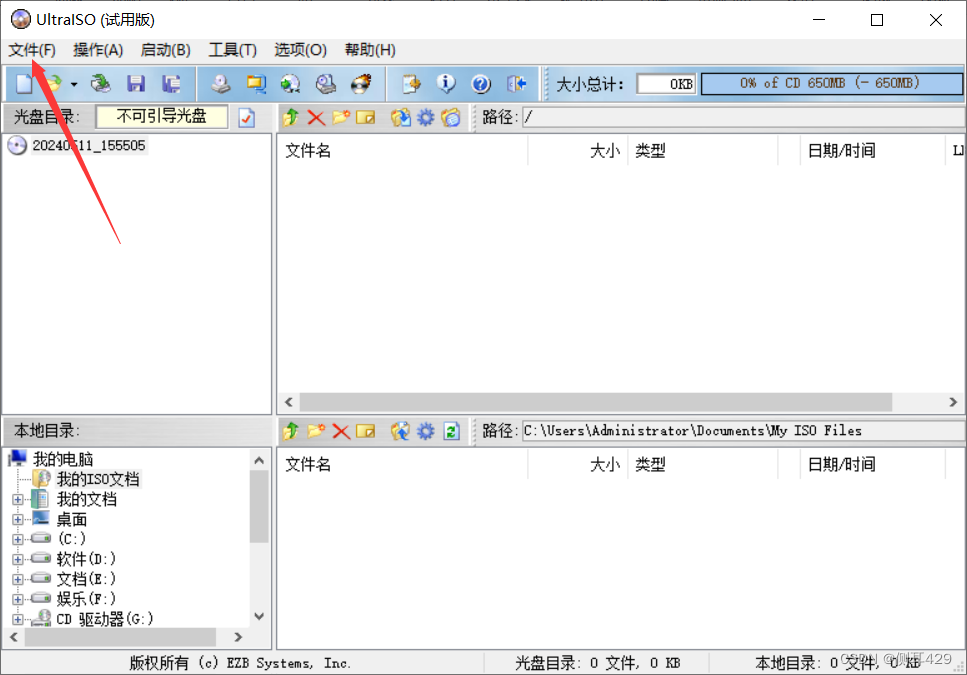Click the 不可引导光盘 boot type field
Viewport: 967px width, 675px height.
tap(162, 117)
